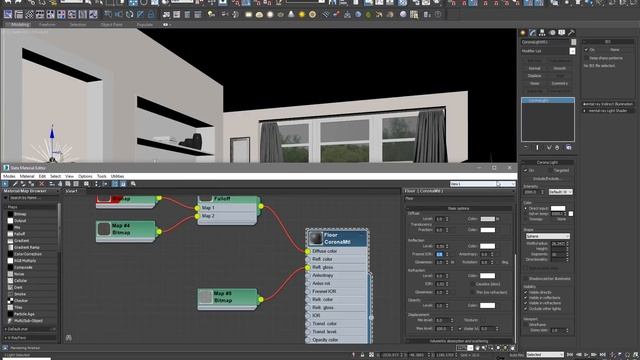Open the Material menu
This screenshot has width=640, height=360.
coord(27,176)
